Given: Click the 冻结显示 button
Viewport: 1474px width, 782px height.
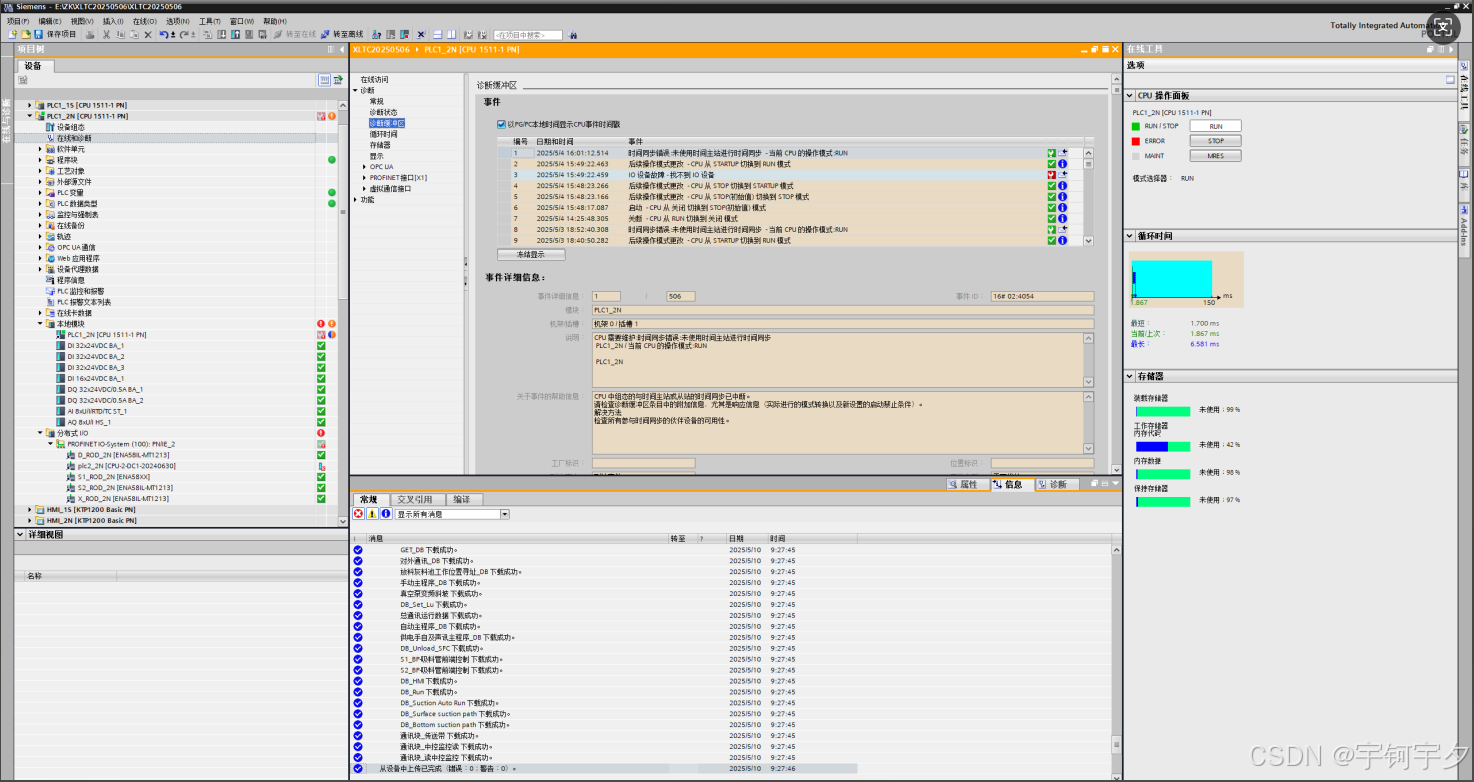Looking at the screenshot, I should tap(531, 254).
